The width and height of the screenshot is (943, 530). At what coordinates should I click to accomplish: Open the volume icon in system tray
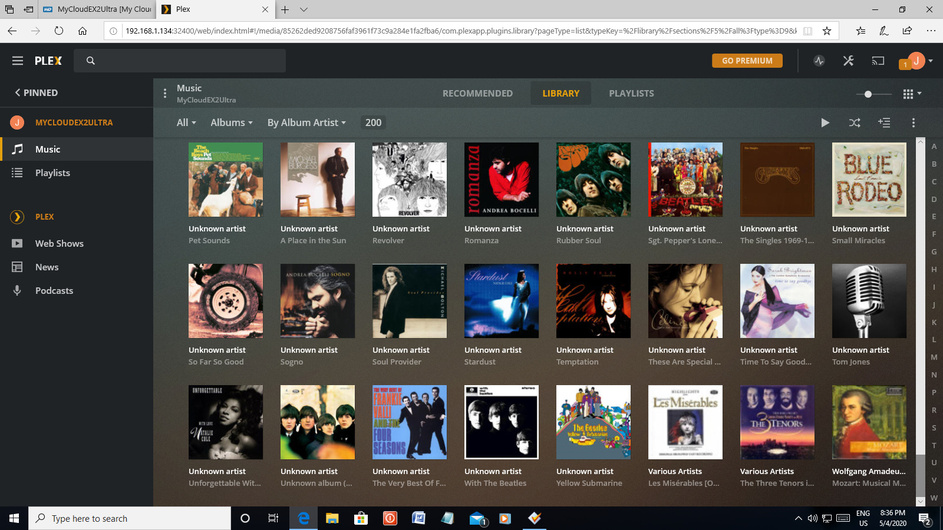[812, 518]
